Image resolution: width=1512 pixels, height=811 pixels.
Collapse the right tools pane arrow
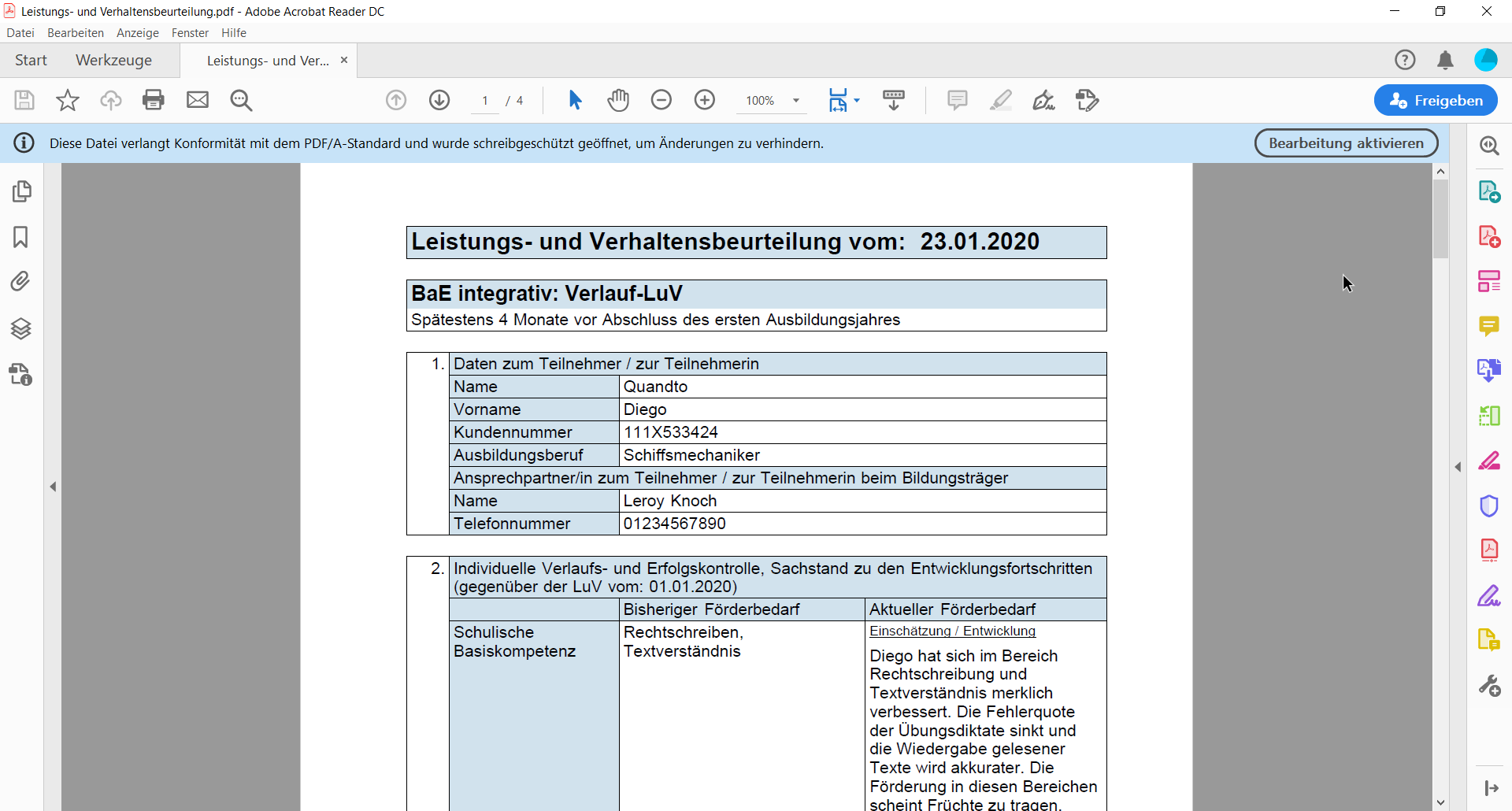[1458, 467]
